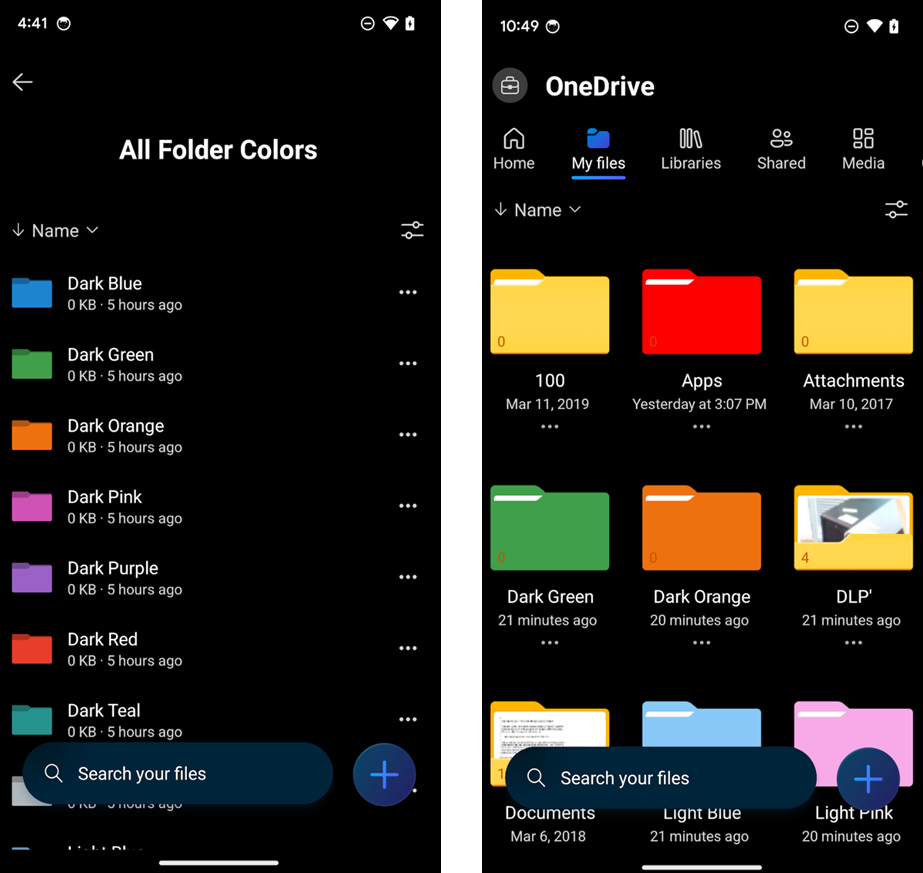Open the Dark Green folder in grid view
Screen dimensions: 923x873
[x=550, y=527]
